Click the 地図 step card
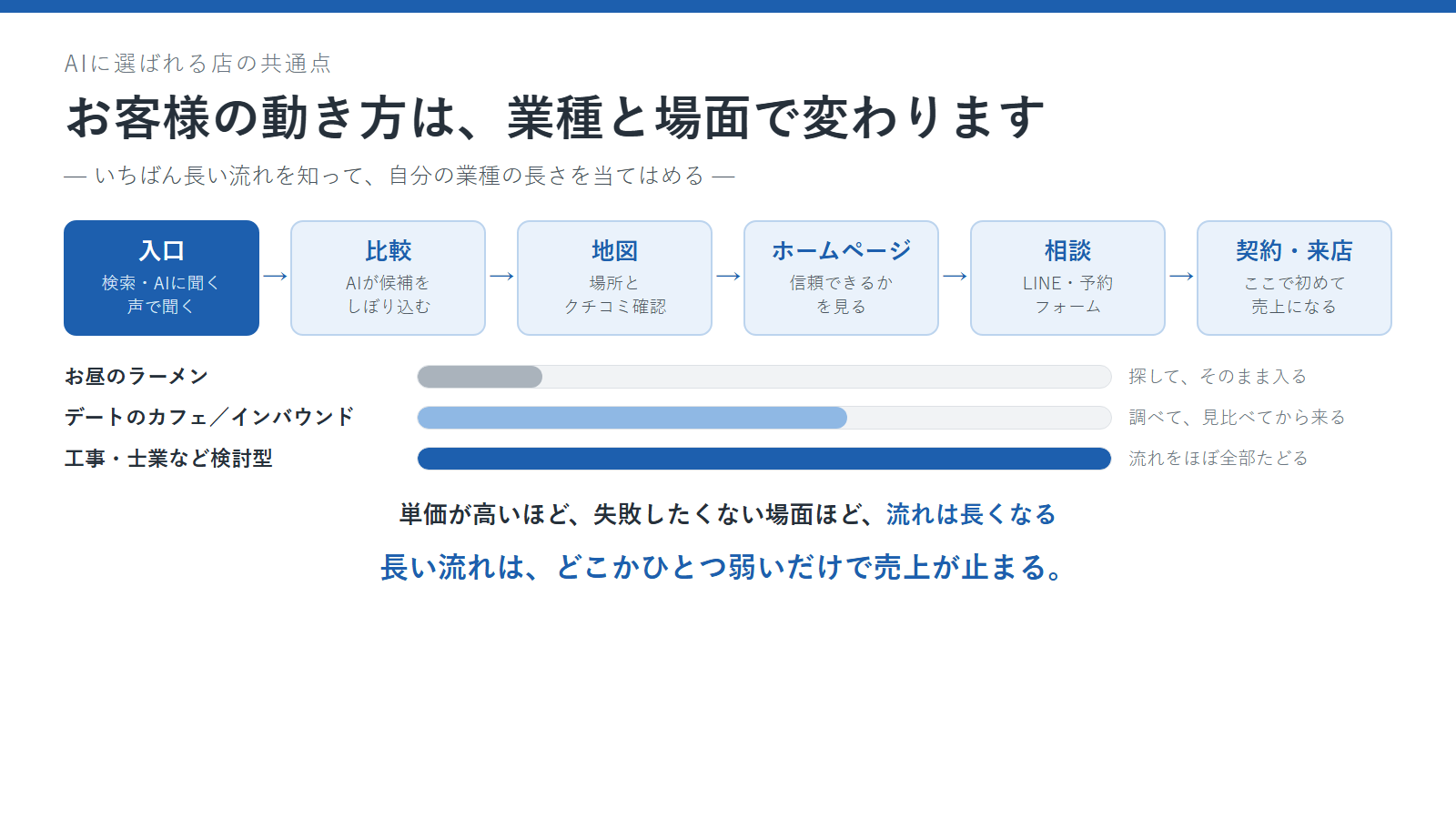Viewport: 1456px width, 819px height. pyautogui.click(x=614, y=278)
